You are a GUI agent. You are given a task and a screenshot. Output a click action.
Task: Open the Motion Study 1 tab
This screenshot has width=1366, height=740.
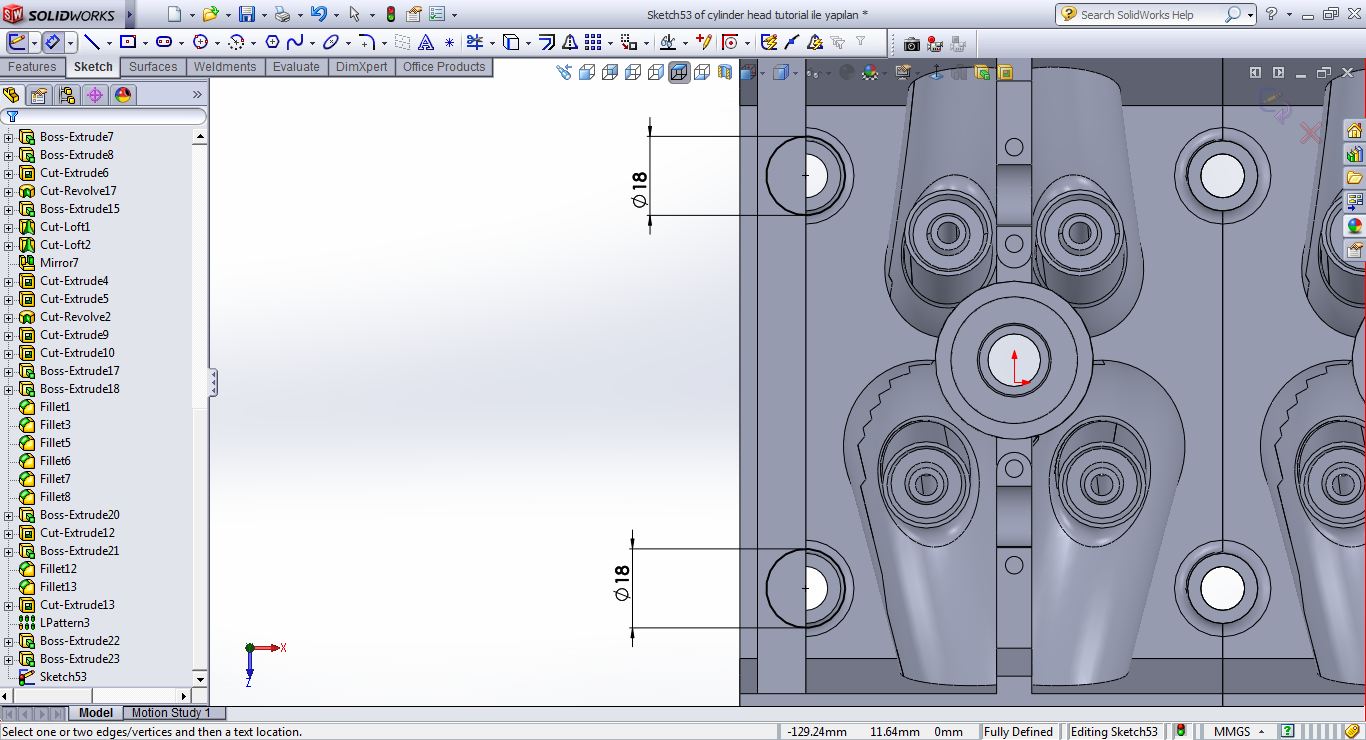(x=171, y=713)
